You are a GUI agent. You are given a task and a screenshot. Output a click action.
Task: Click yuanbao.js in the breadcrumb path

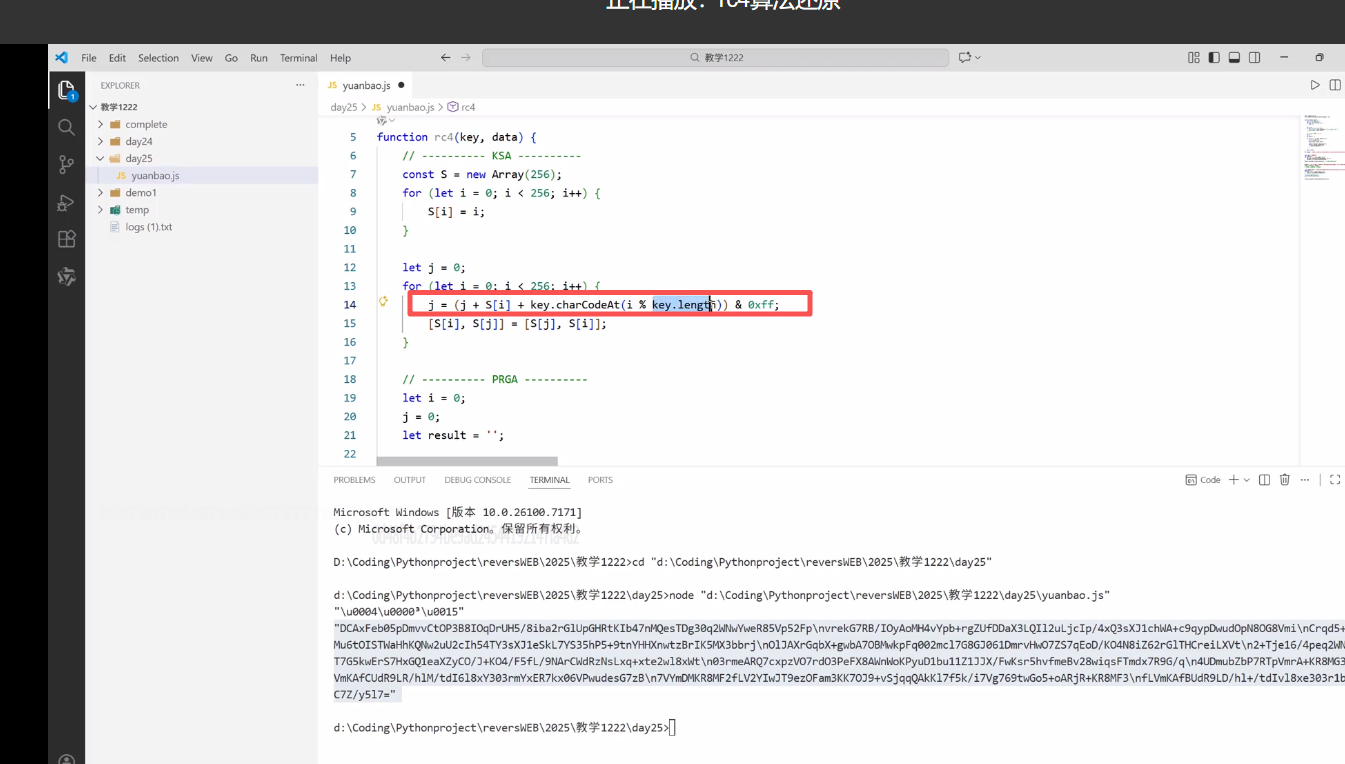pos(410,107)
